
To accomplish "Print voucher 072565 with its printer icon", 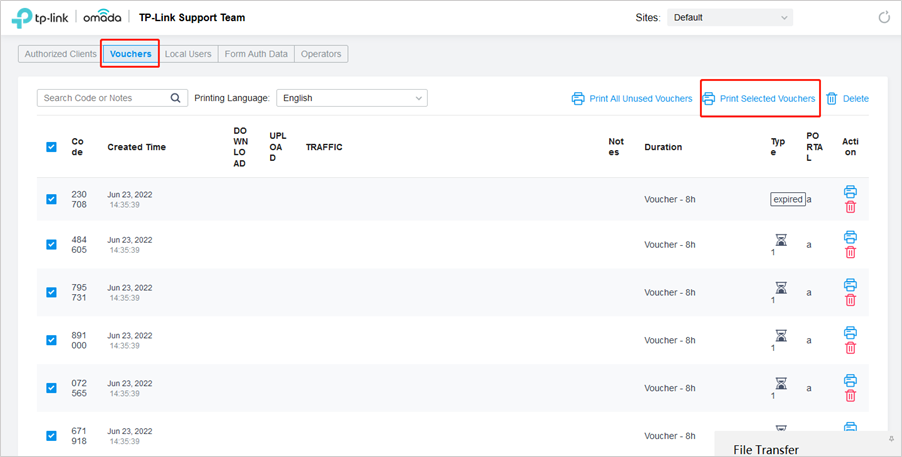I will click(850, 380).
